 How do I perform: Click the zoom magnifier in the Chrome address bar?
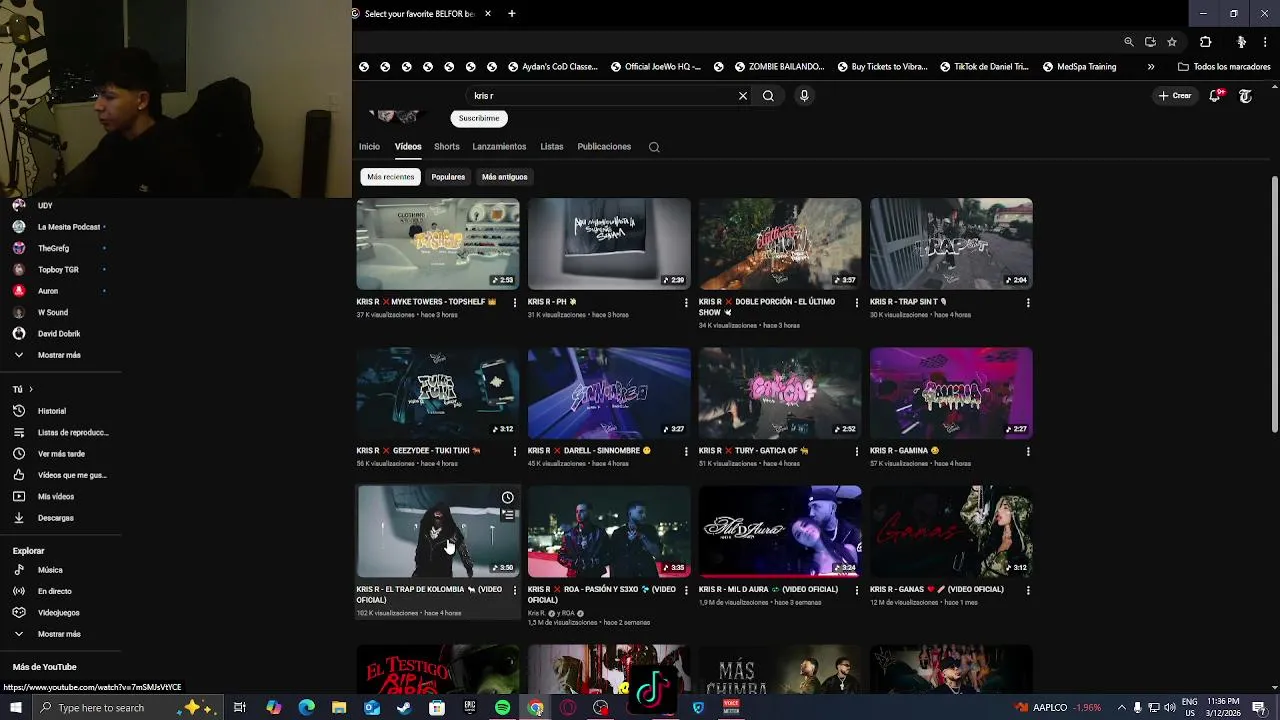[x=1129, y=42]
